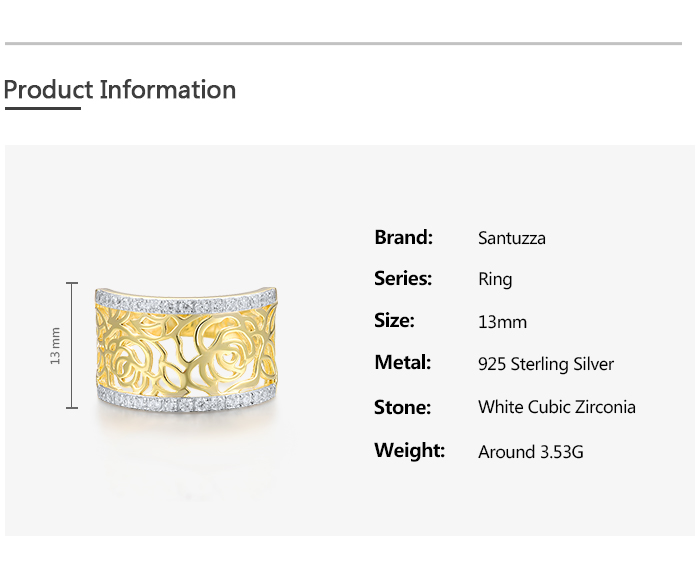This screenshot has width=700, height=588.
Task: Click the Weight: label
Action: pyautogui.click(x=409, y=450)
